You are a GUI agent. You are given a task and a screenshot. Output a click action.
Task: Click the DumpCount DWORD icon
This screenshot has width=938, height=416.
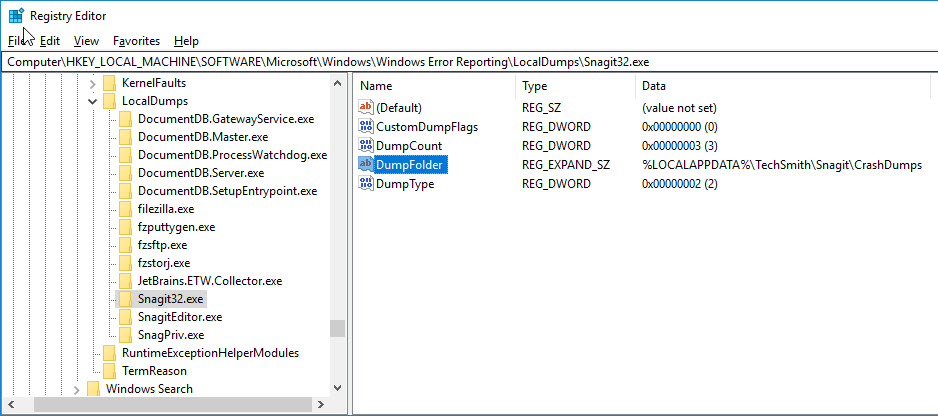366,145
